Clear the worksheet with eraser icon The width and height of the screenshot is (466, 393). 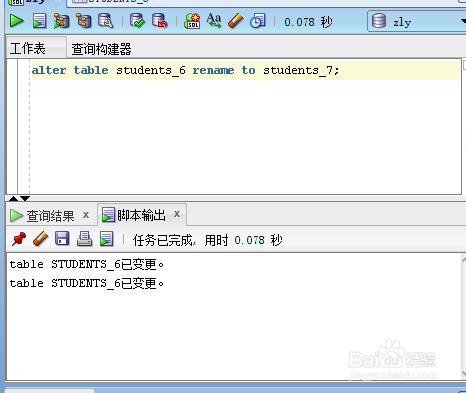tap(236, 21)
